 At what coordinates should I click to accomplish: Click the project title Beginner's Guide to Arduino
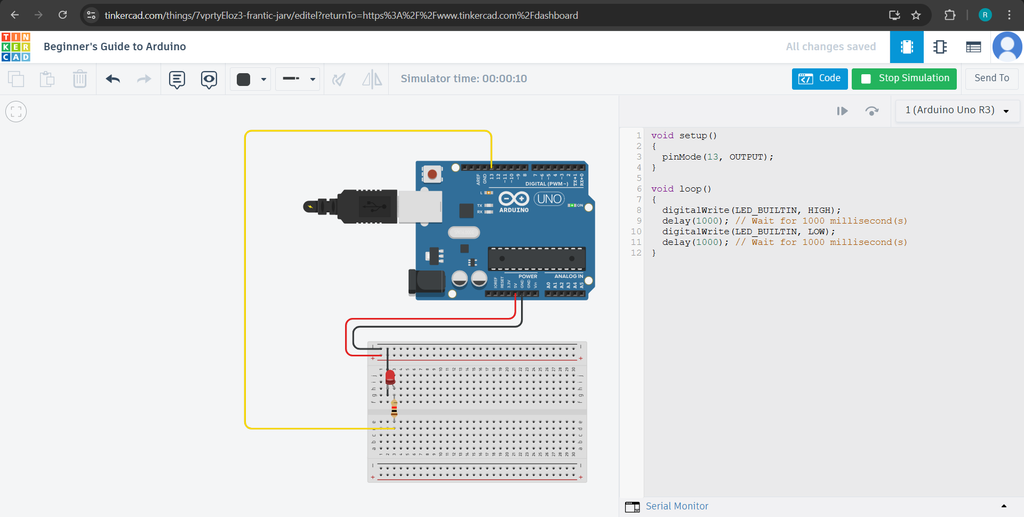(x=115, y=47)
